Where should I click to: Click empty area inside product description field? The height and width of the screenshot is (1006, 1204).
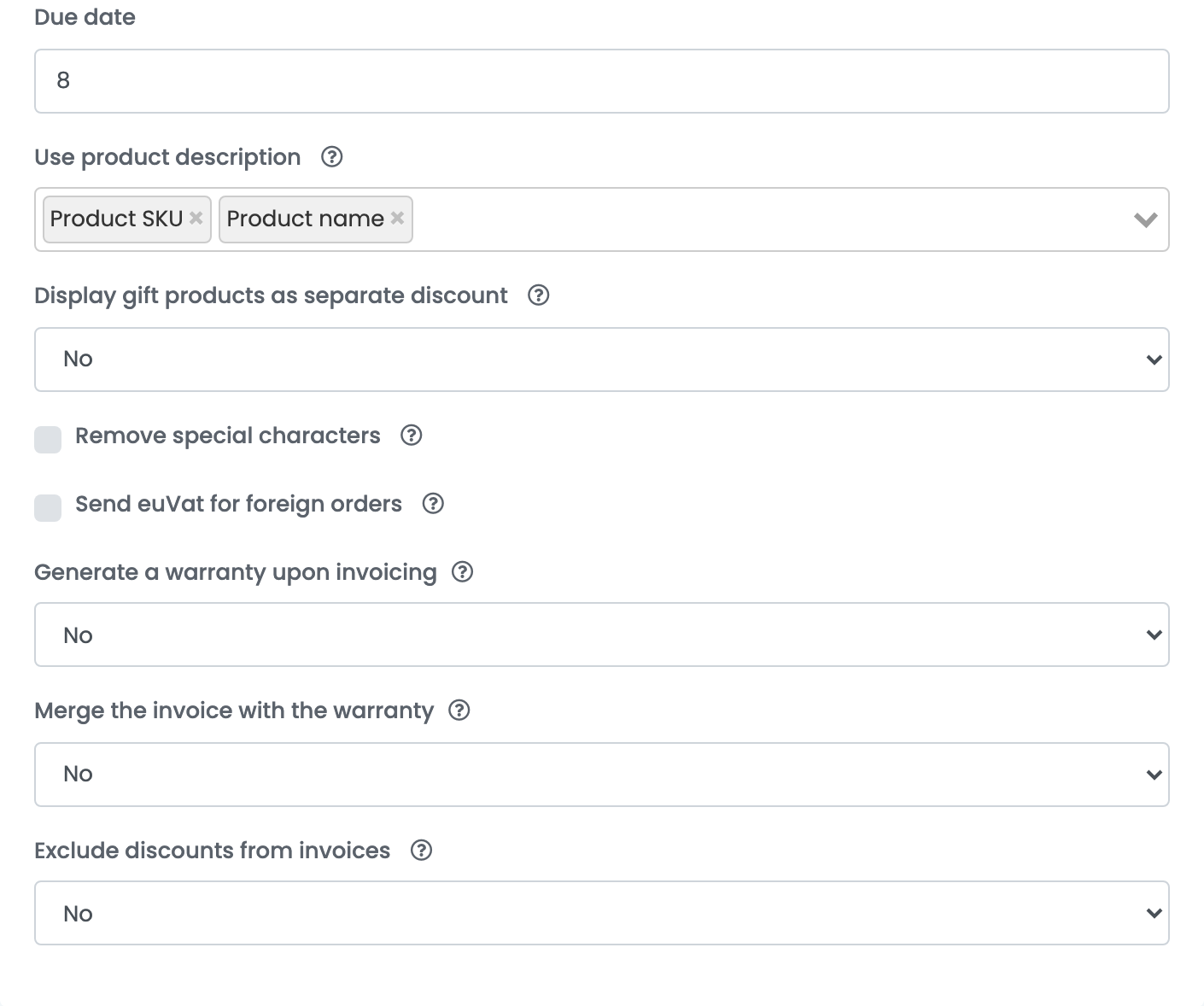pyautogui.click(x=769, y=219)
